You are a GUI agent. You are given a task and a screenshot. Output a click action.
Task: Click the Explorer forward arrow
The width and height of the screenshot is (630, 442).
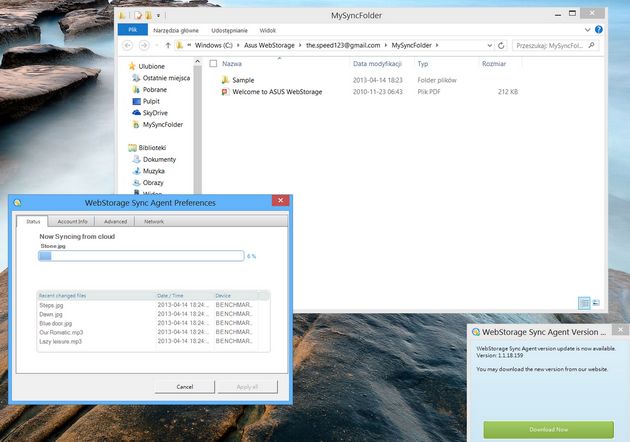(144, 45)
